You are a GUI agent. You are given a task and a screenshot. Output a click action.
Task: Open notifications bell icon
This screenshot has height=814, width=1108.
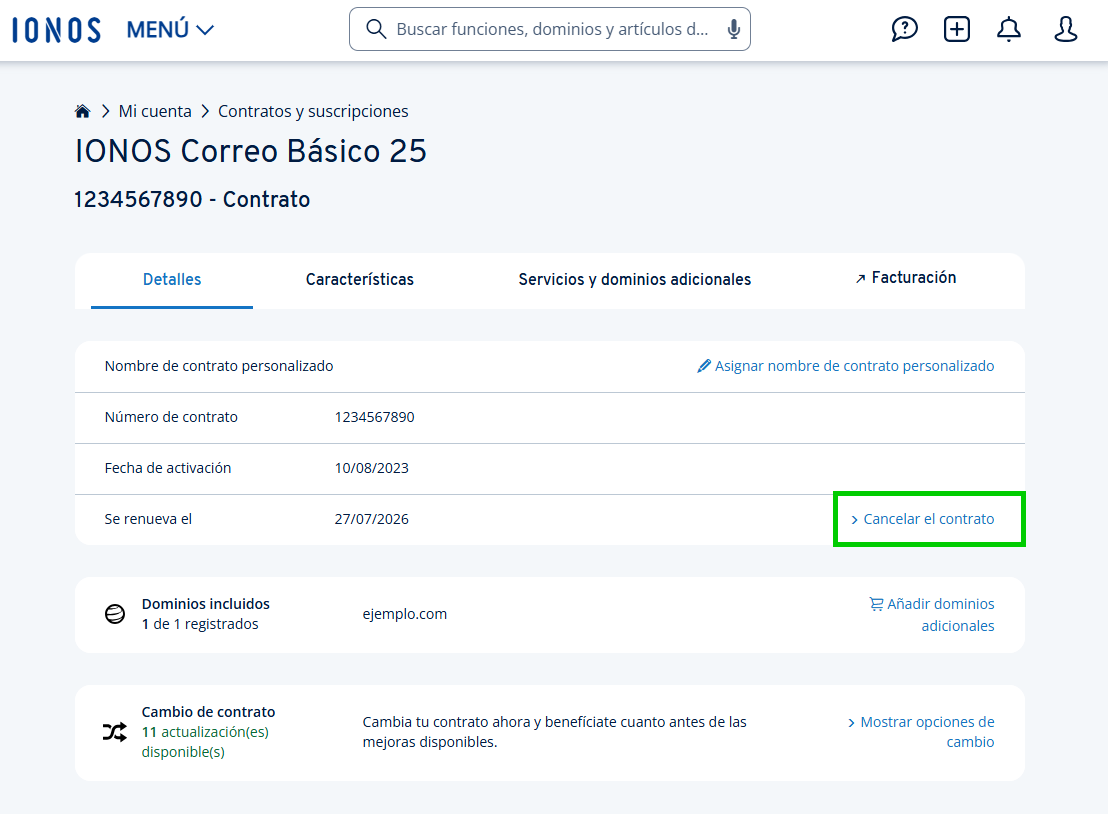(x=1009, y=29)
